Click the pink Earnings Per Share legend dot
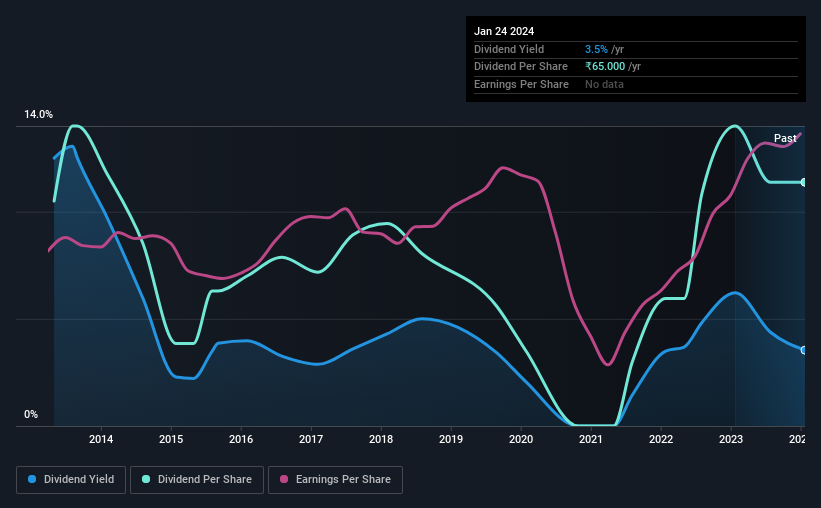 [x=284, y=479]
